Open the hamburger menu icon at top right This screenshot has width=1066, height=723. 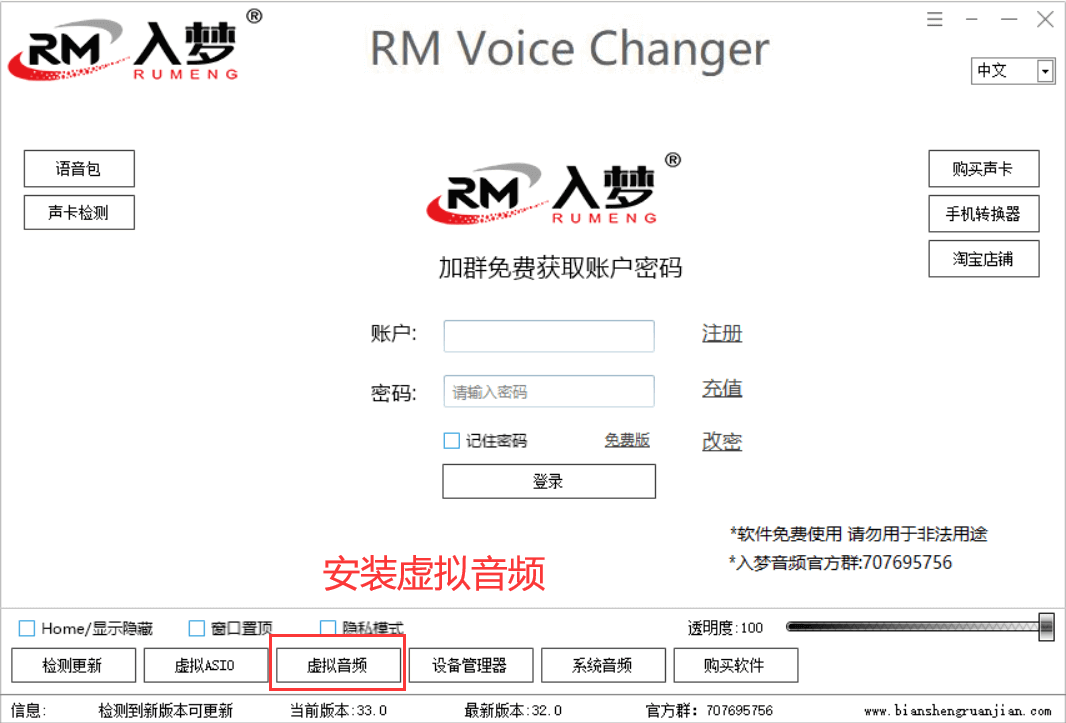pos(935,19)
